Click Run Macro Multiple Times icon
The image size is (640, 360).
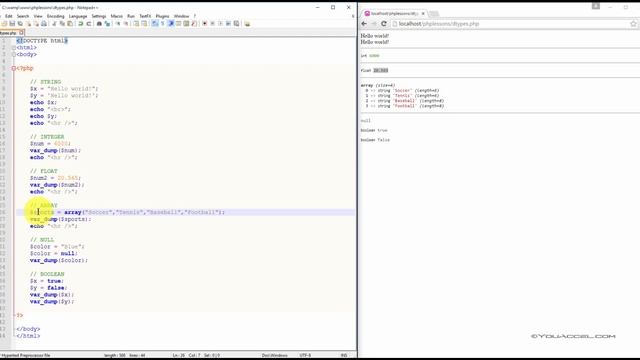pyautogui.click(x=228, y=24)
